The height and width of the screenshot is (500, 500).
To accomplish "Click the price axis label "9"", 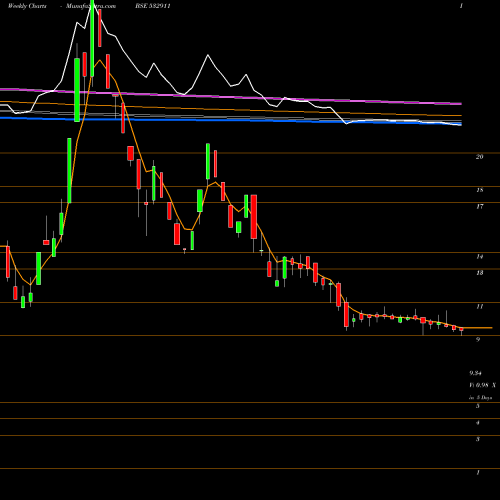I will pos(478,339).
